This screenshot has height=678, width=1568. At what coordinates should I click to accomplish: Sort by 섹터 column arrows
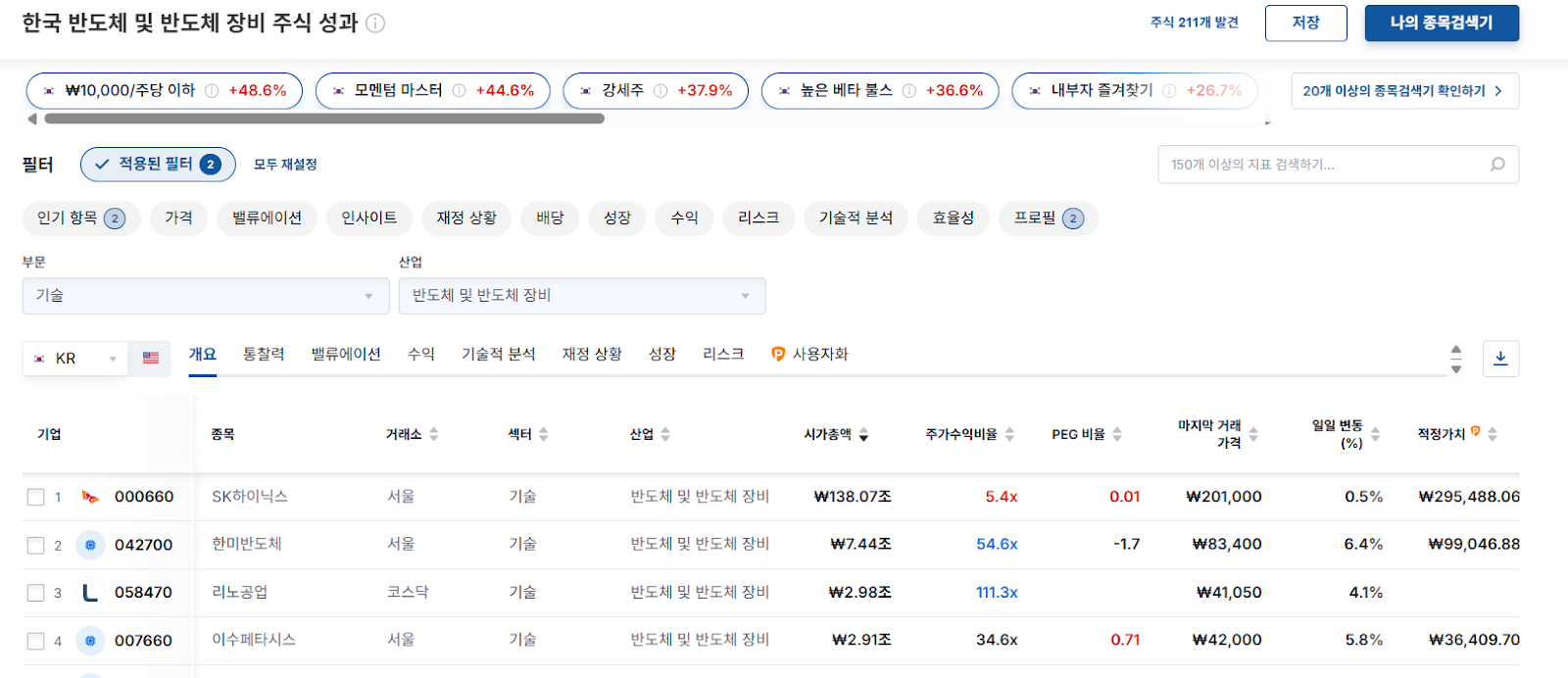click(x=544, y=434)
